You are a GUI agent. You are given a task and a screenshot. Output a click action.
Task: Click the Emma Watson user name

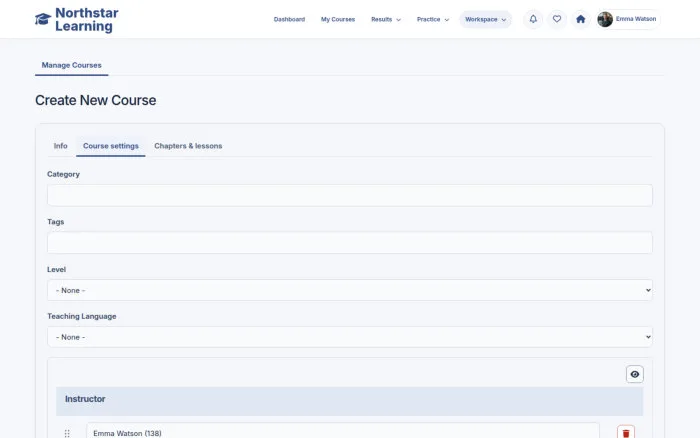636,19
